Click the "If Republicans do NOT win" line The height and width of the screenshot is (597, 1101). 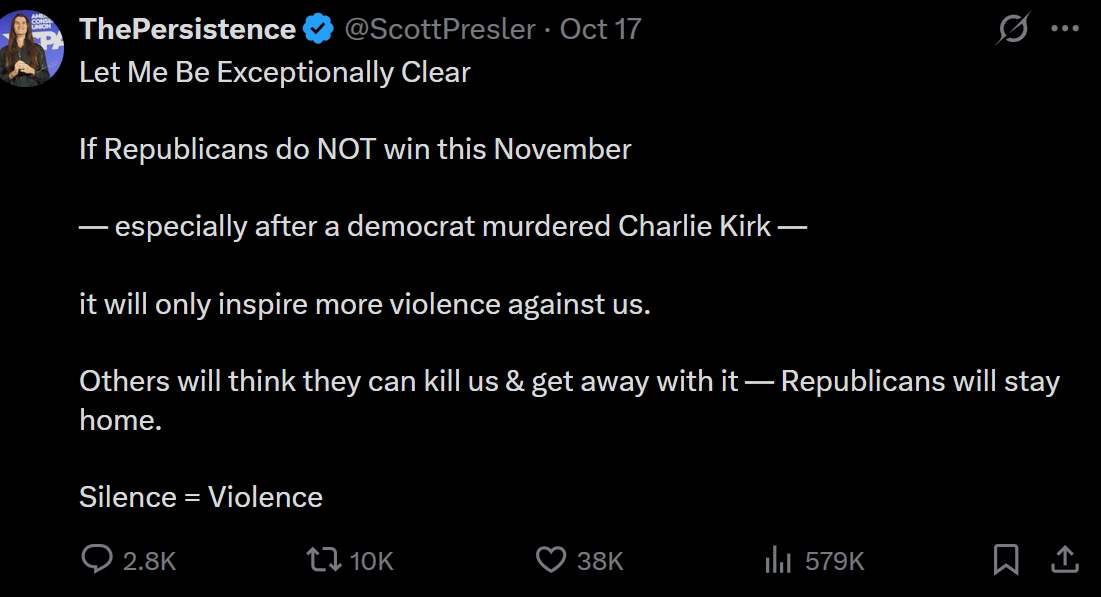[355, 150]
